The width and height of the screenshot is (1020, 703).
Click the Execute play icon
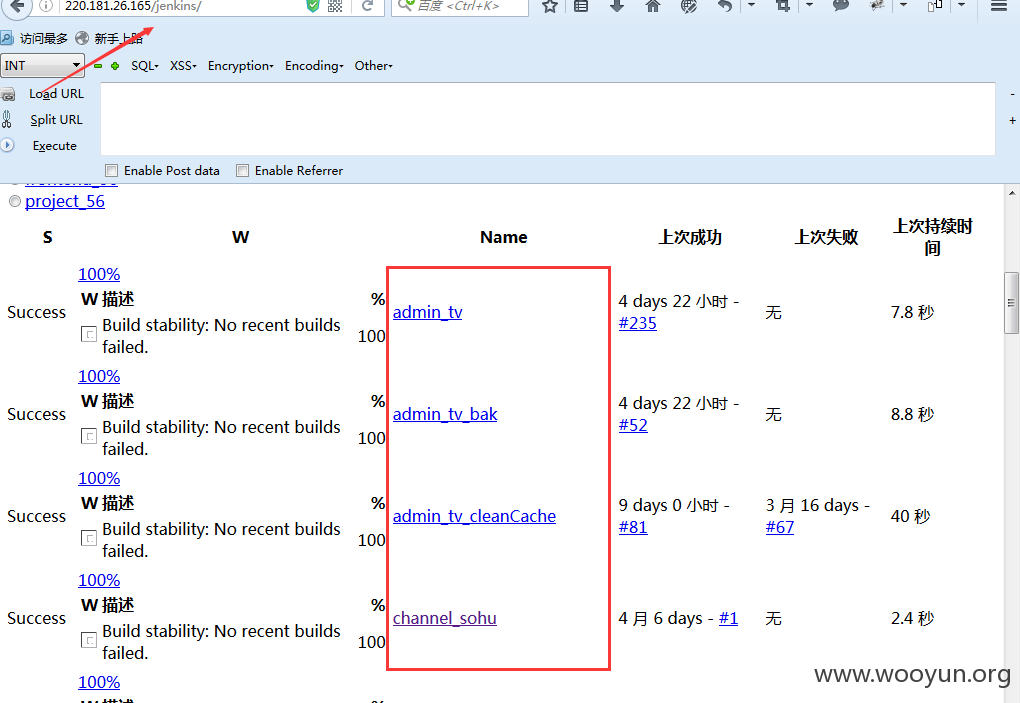(7, 145)
